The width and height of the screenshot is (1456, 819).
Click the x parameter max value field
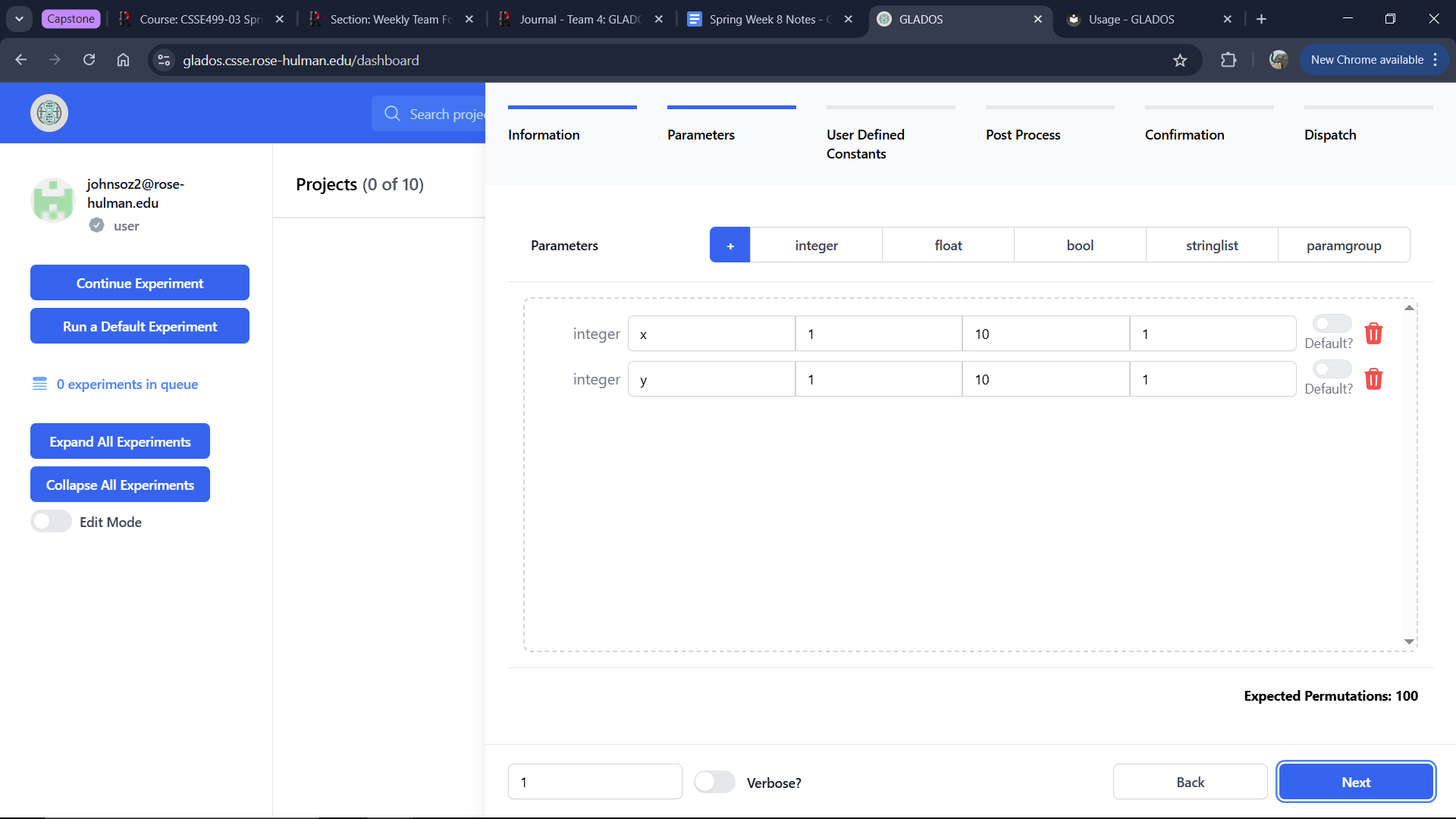pos(1045,334)
